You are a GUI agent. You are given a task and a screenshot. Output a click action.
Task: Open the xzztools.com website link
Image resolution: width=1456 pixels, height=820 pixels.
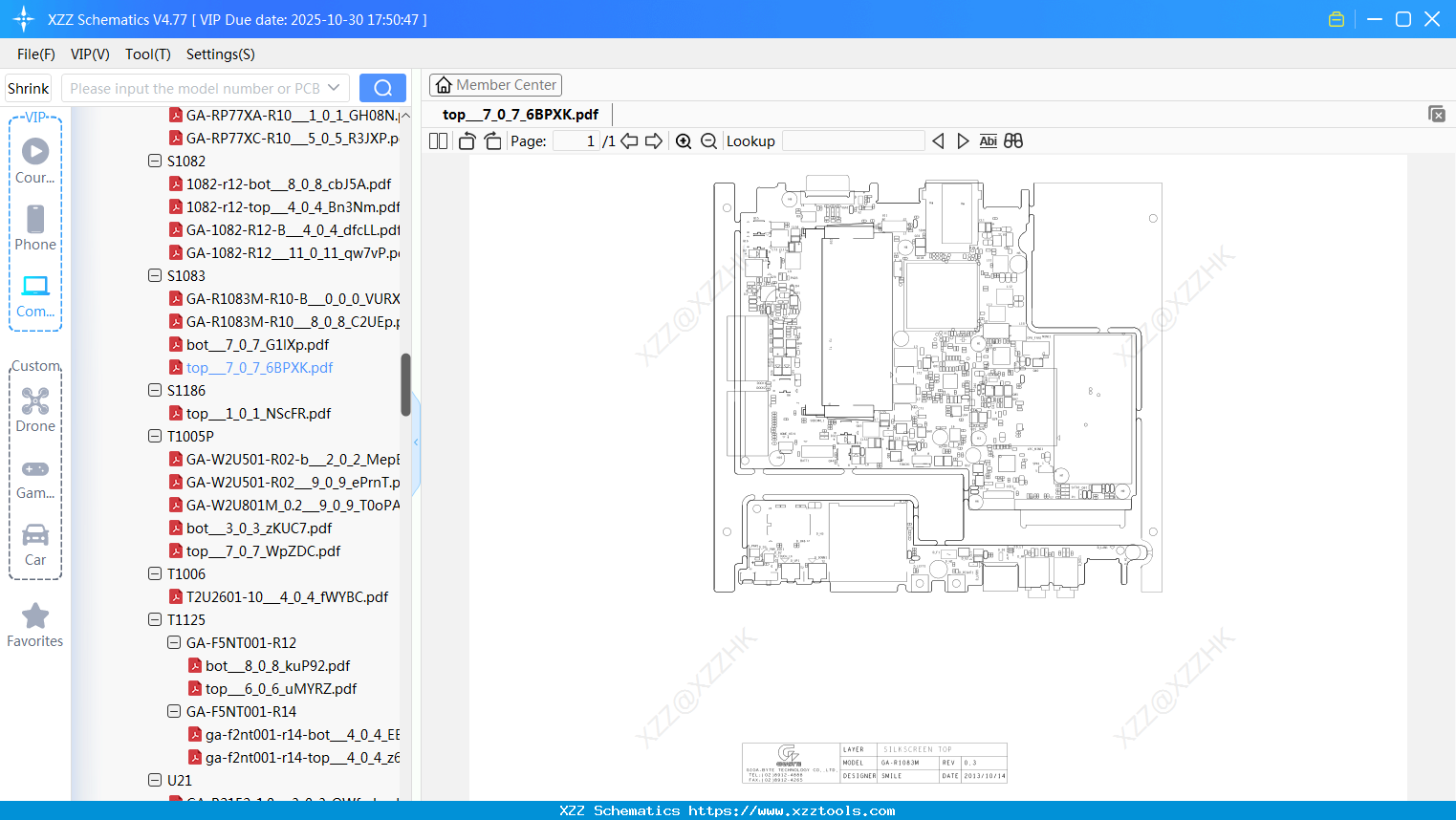[x=792, y=810]
